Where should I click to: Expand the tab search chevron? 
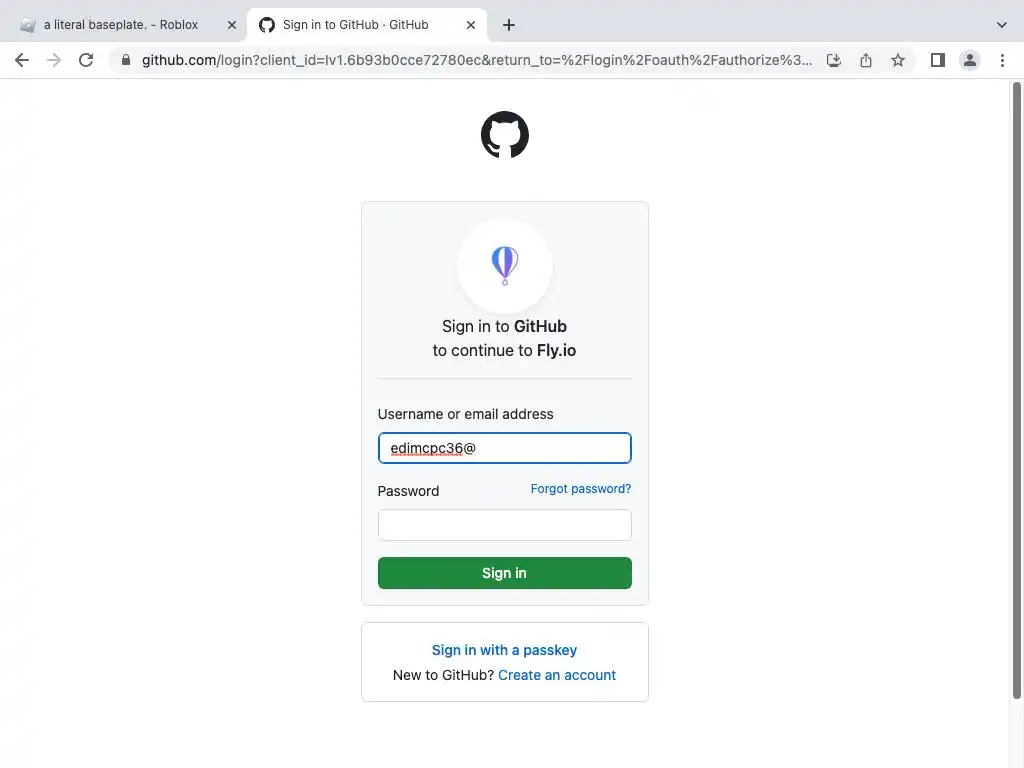1002,24
